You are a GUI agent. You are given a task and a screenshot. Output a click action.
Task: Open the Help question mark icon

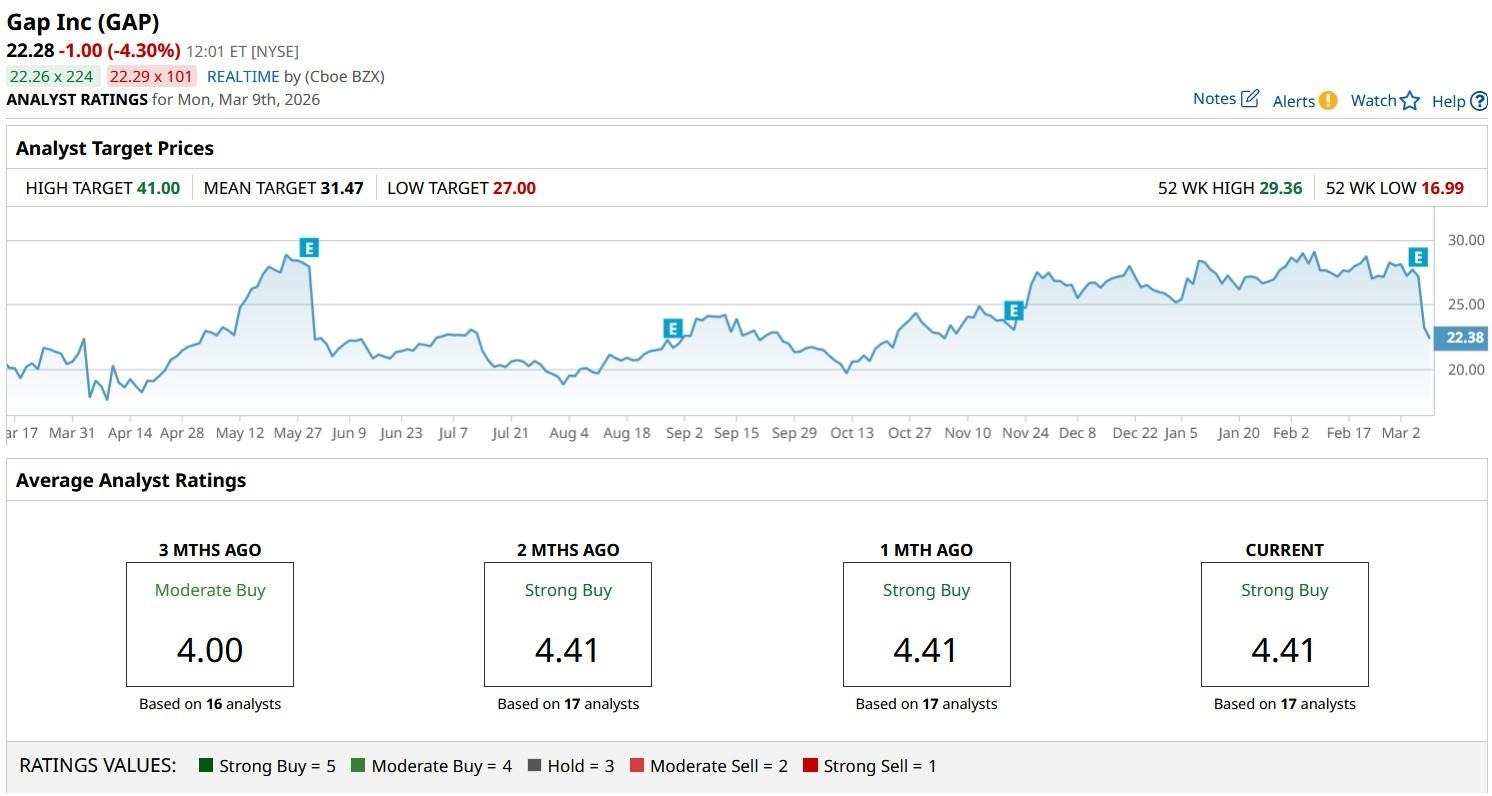pyautogui.click(x=1479, y=101)
